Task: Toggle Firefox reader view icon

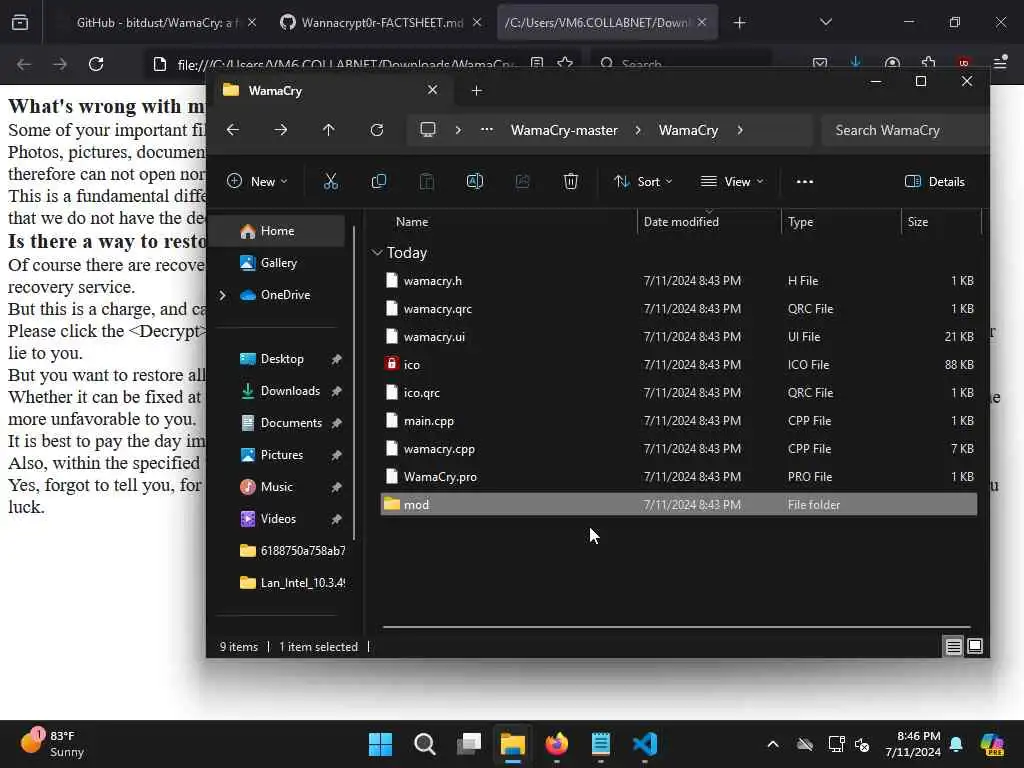Action: click(x=537, y=63)
